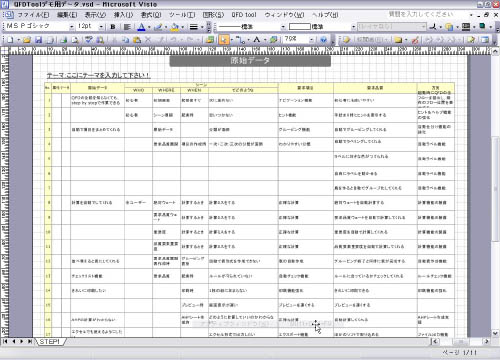Select the Pointer tool
500x360 pixels.
(x=224, y=40)
